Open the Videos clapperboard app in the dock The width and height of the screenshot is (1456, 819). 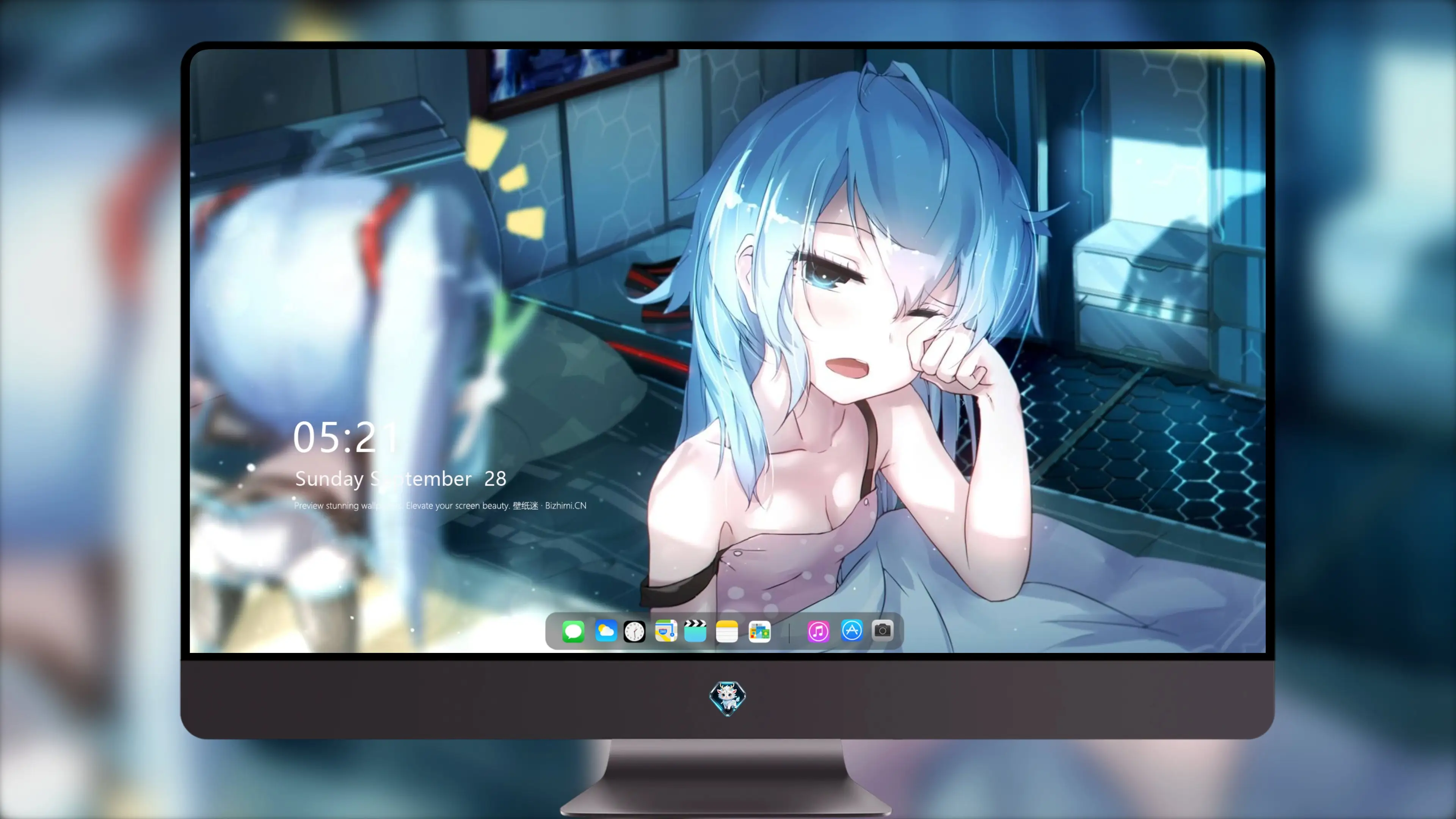point(695,631)
